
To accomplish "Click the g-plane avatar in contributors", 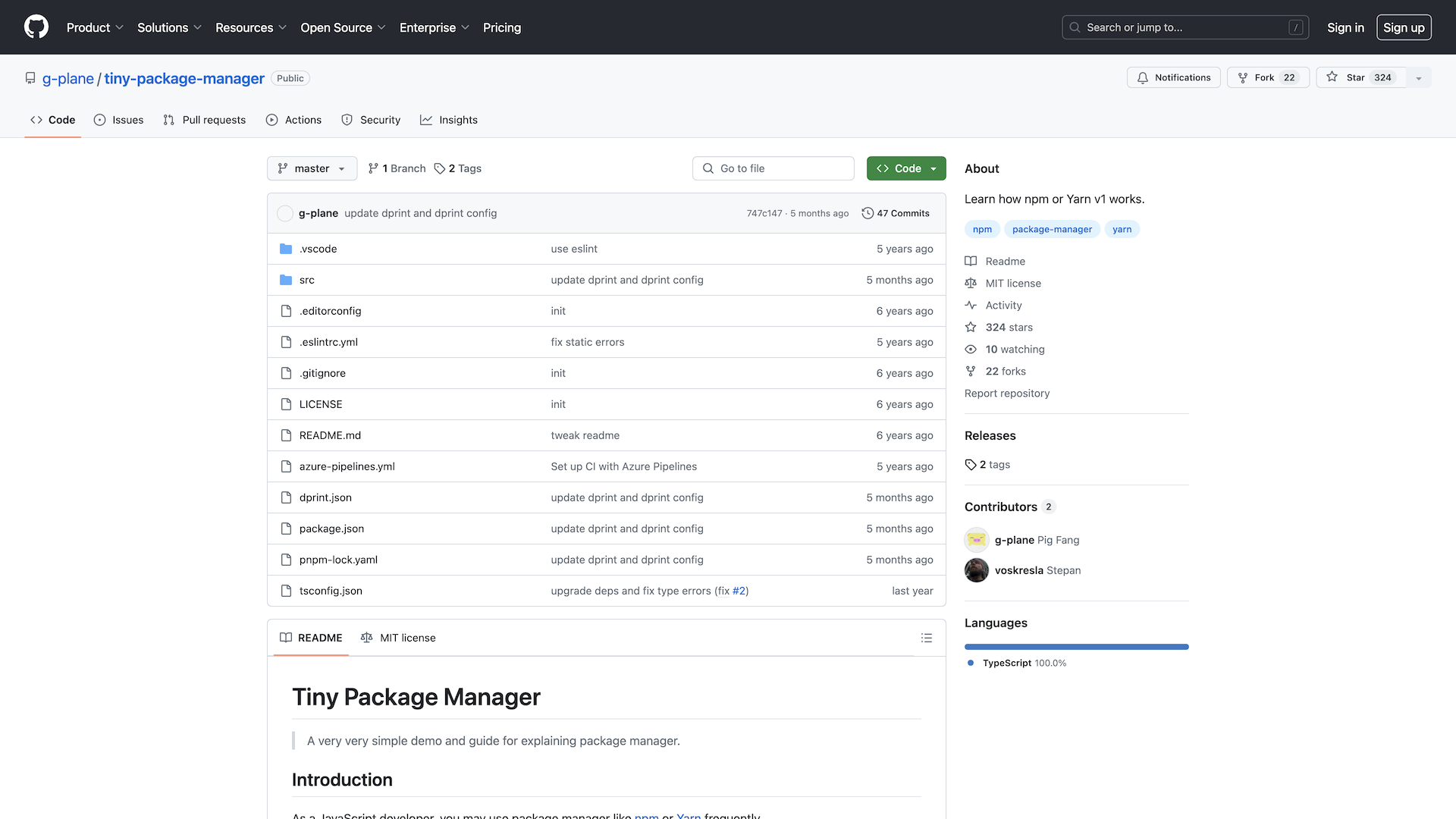I will 977,540.
